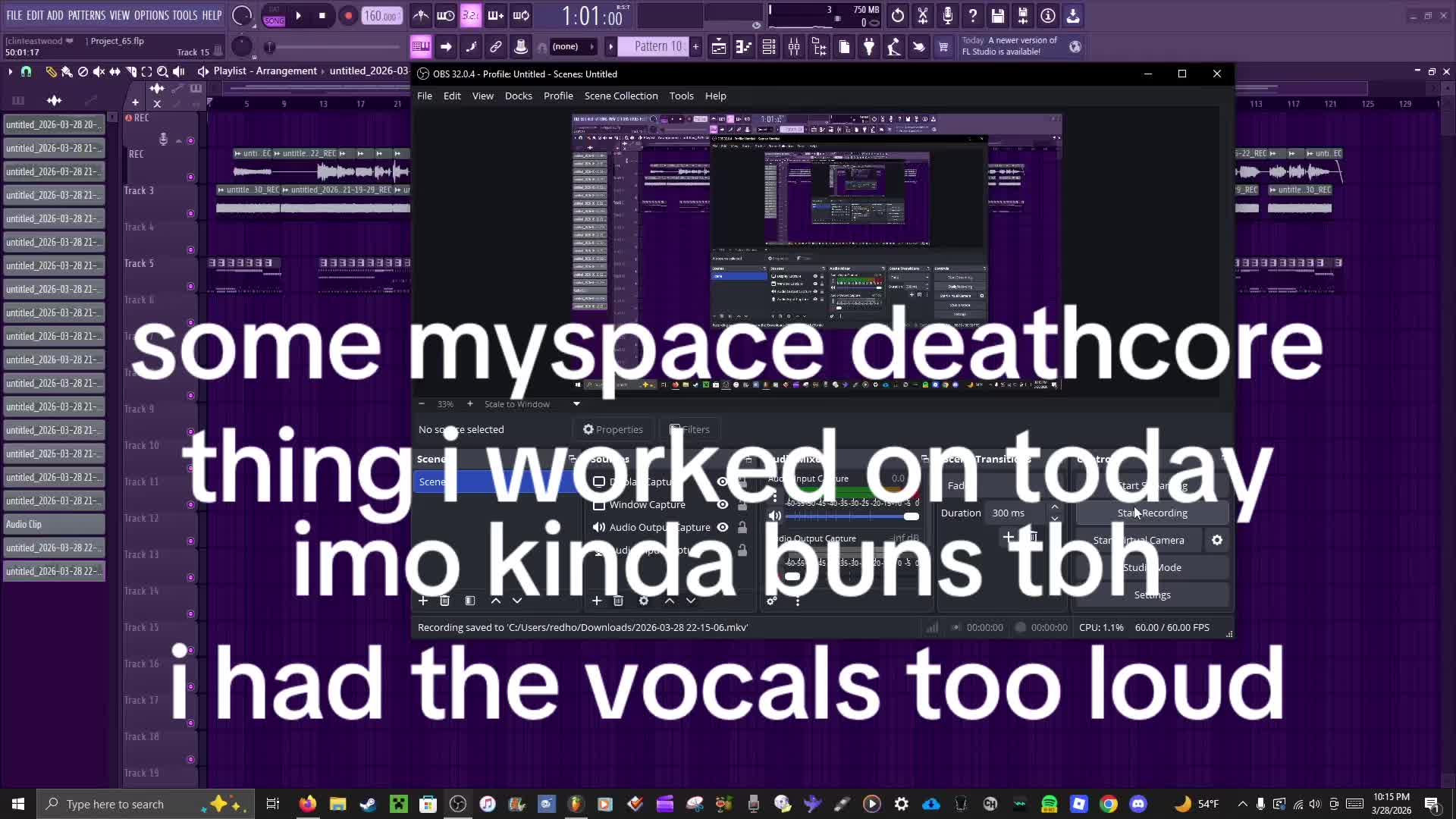The image size is (1456, 819).
Task: Click the FL Studio undo history icon
Action: (x=898, y=15)
